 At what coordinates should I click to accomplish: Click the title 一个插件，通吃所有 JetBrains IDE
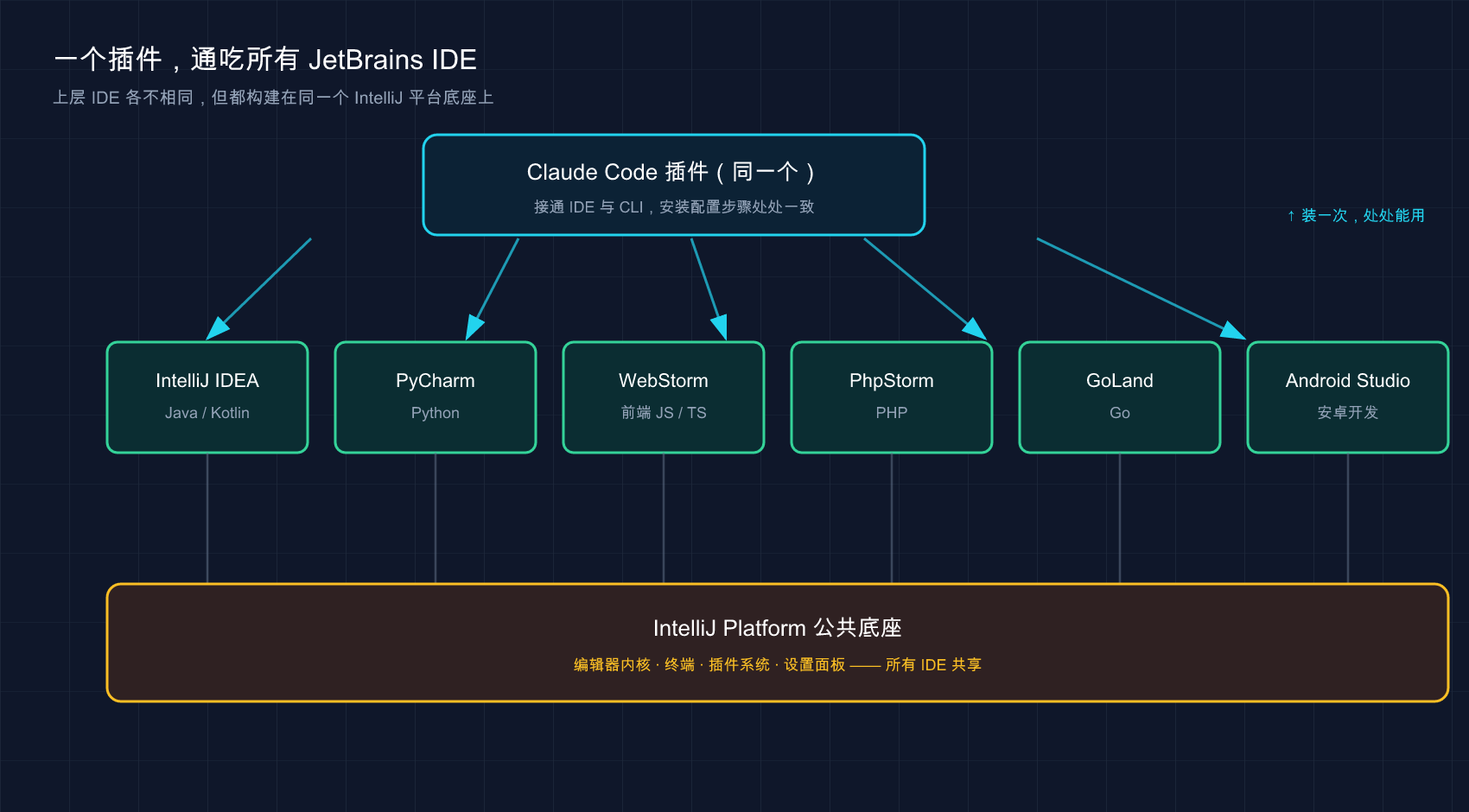(265, 60)
